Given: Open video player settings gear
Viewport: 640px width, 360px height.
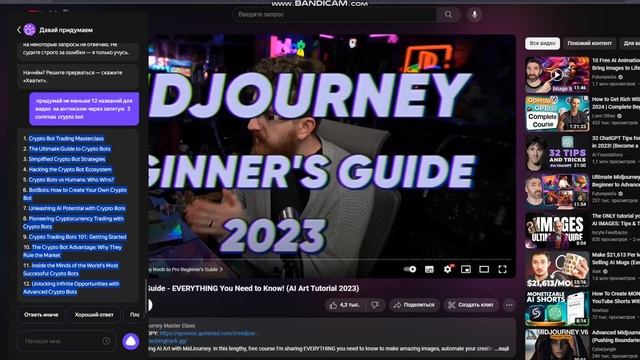Looking at the screenshot, I should (448, 269).
